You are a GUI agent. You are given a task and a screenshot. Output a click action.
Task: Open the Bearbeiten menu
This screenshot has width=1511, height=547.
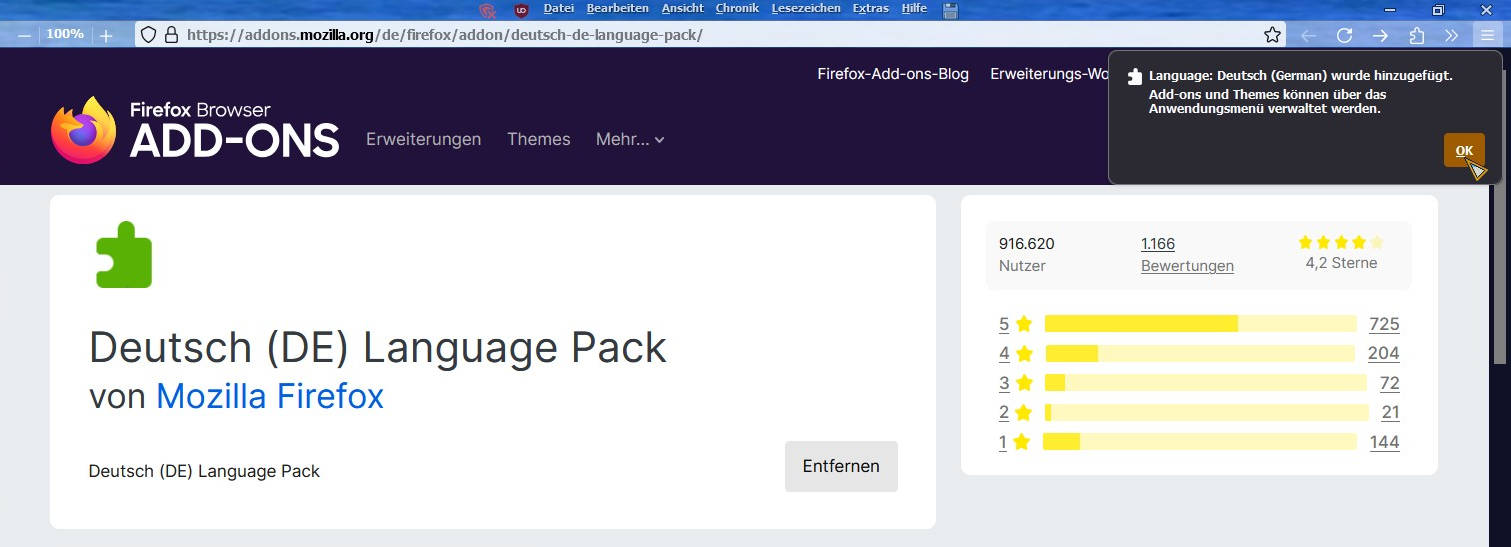tap(617, 9)
